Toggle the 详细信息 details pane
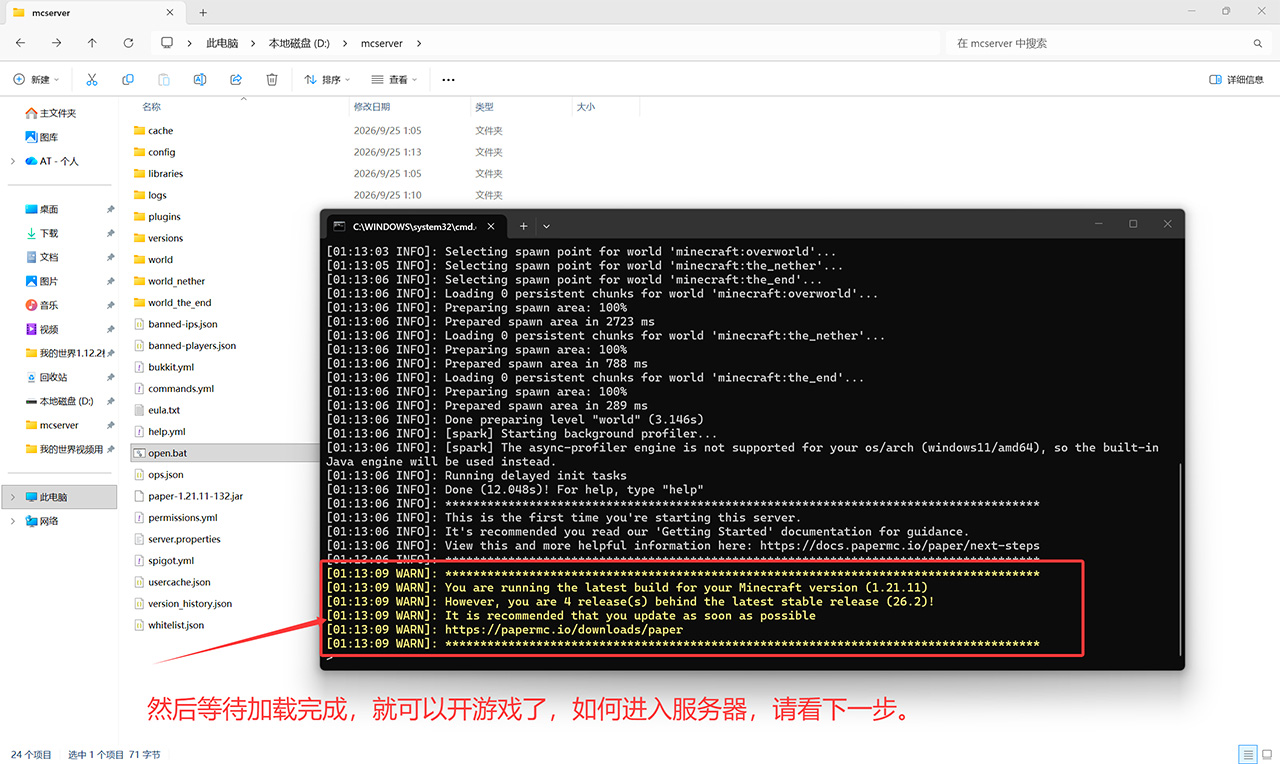Screen dimensions: 1280x764 point(1236,79)
